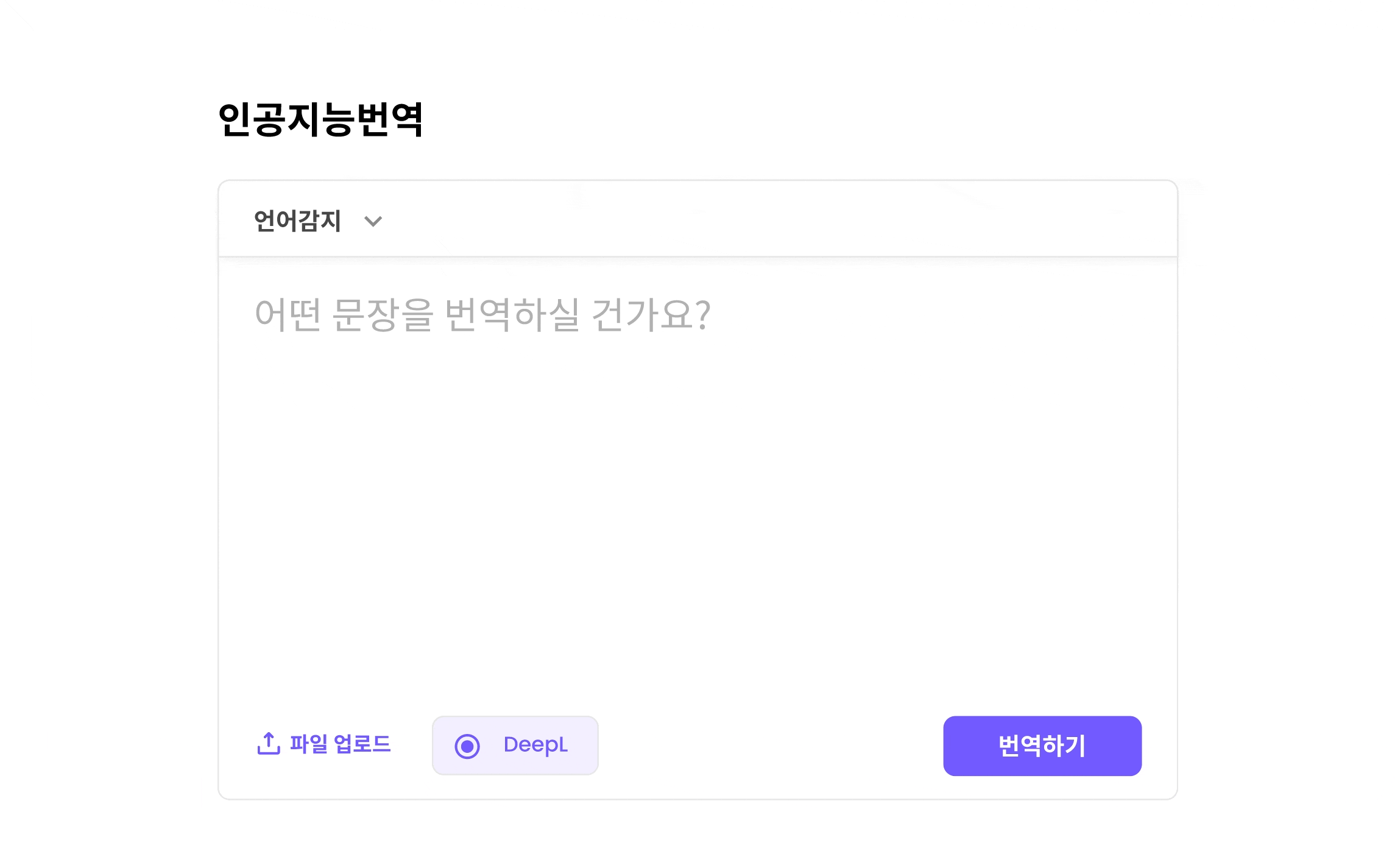Click the 업로드 word in upload link

pos(362,744)
